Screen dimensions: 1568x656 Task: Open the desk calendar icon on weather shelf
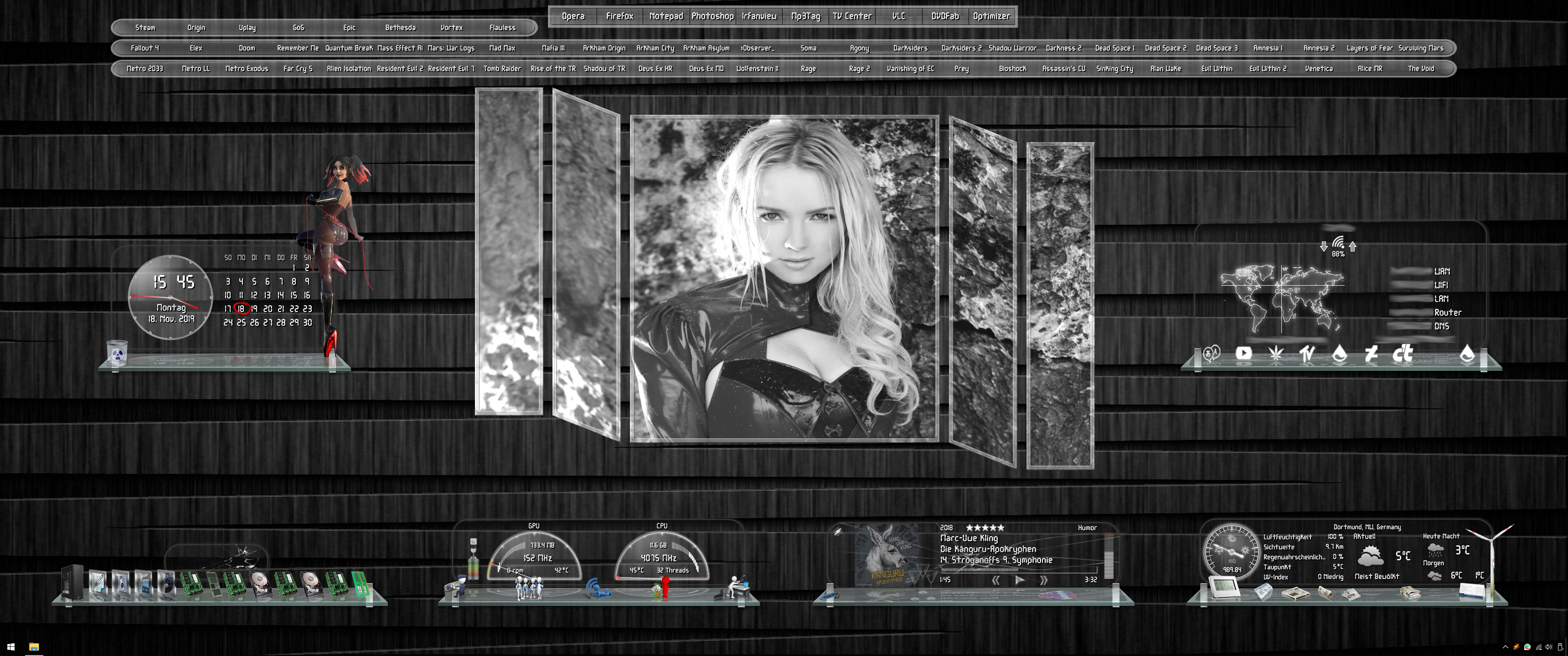(1472, 591)
